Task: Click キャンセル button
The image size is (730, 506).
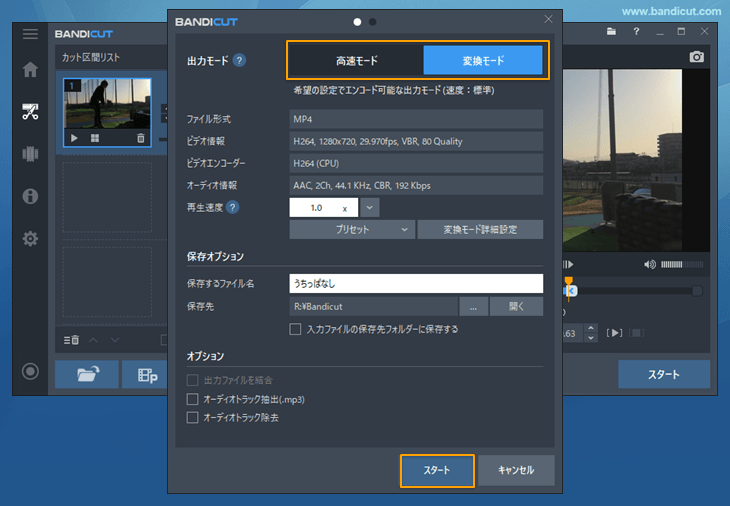Action: click(x=516, y=470)
